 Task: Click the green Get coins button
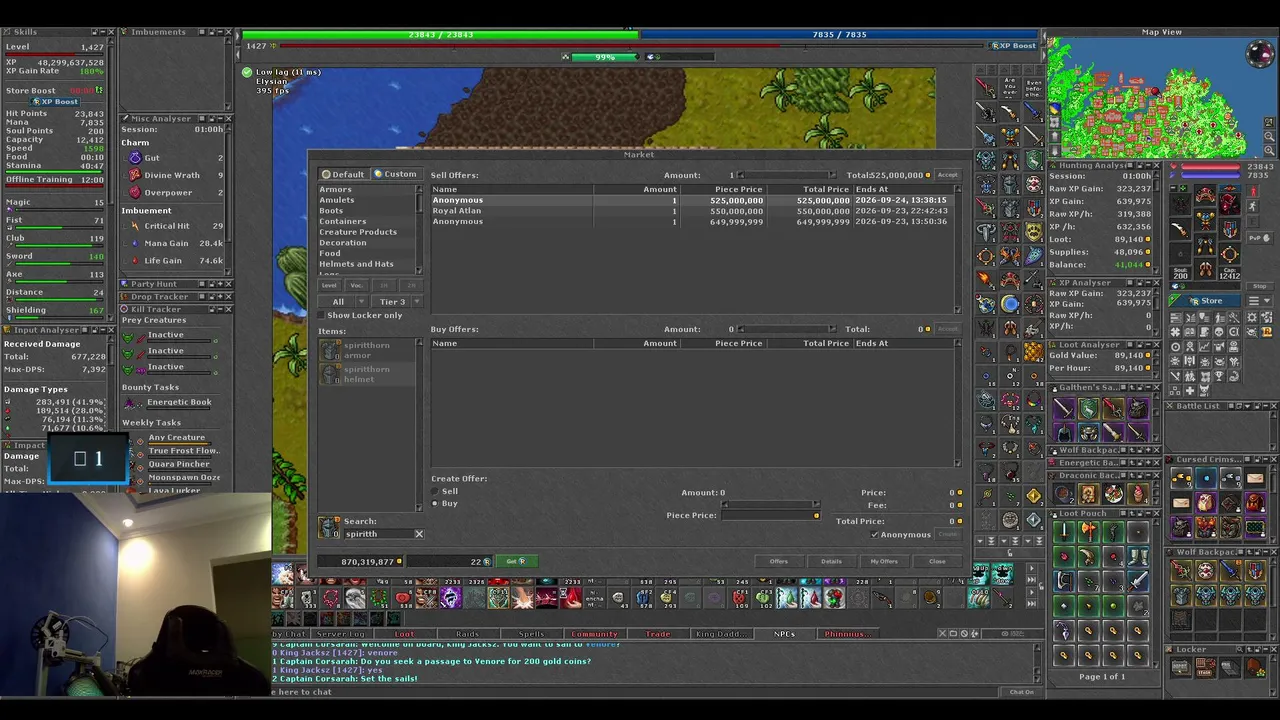click(515, 561)
